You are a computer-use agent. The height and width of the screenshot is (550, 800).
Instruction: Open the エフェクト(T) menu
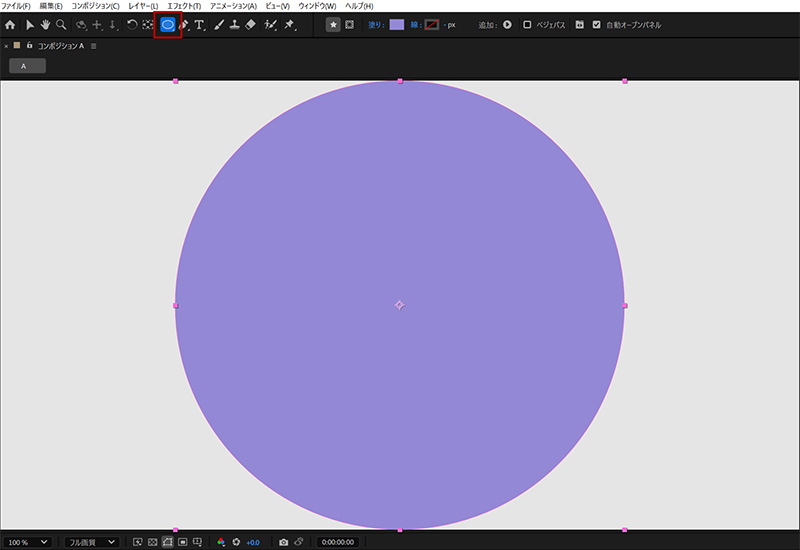(x=183, y=6)
